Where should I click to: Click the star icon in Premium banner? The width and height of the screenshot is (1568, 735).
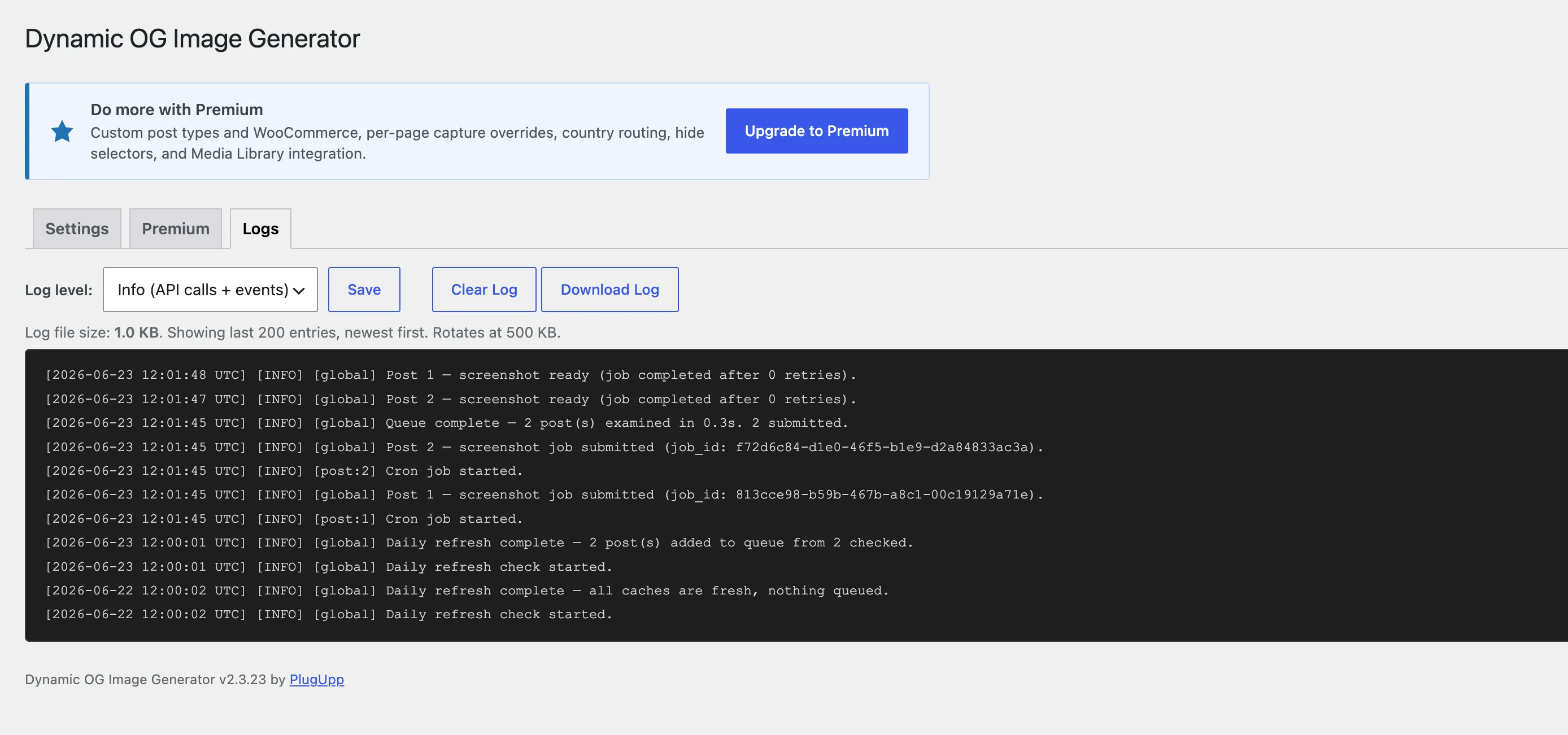pos(62,132)
